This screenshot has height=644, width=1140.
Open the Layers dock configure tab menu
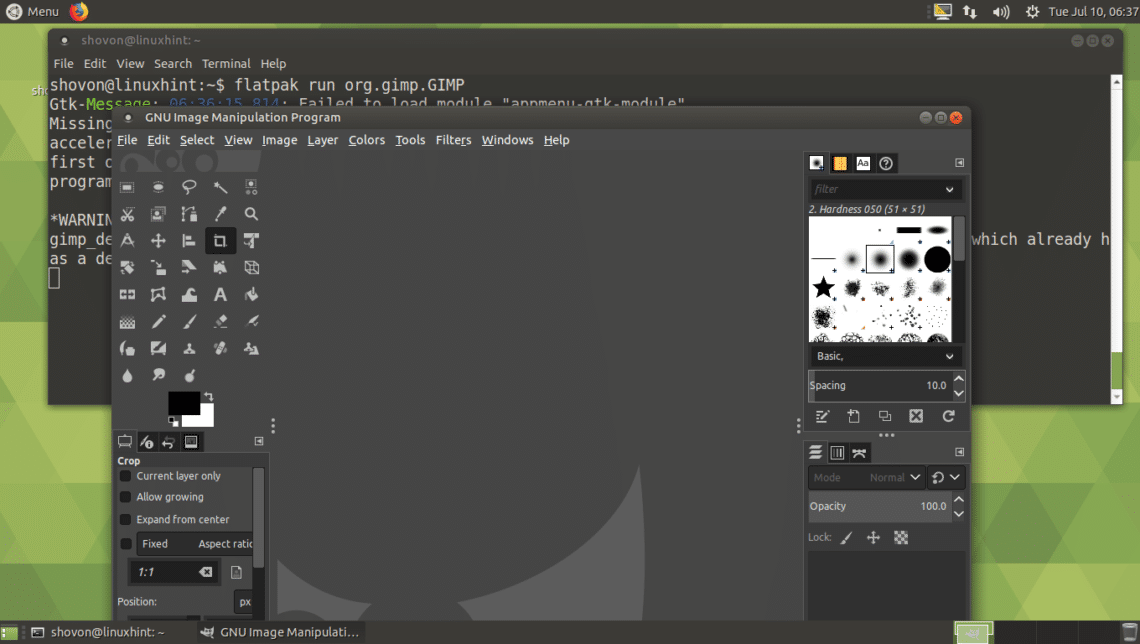960,452
